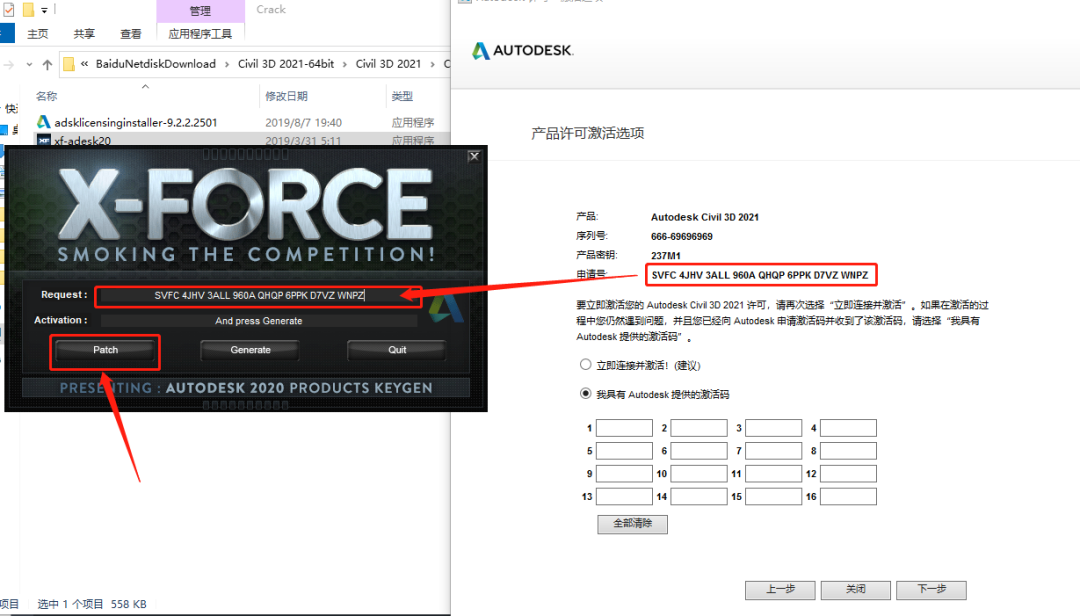Click the serial number 666-69696969
Image resolution: width=1080 pixels, height=616 pixels.
point(682,236)
